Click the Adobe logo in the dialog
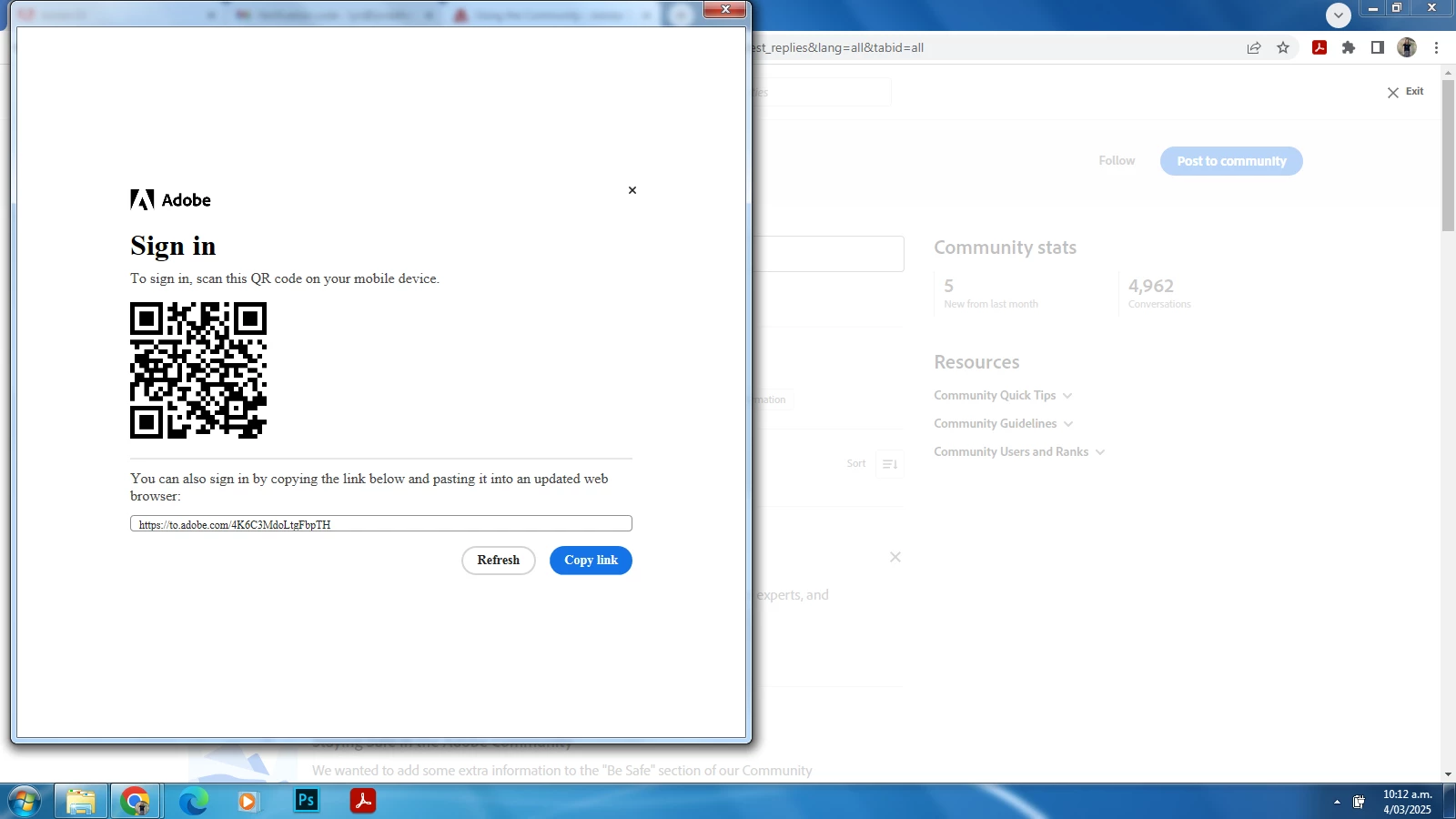Viewport: 1456px width, 819px height. tap(170, 200)
